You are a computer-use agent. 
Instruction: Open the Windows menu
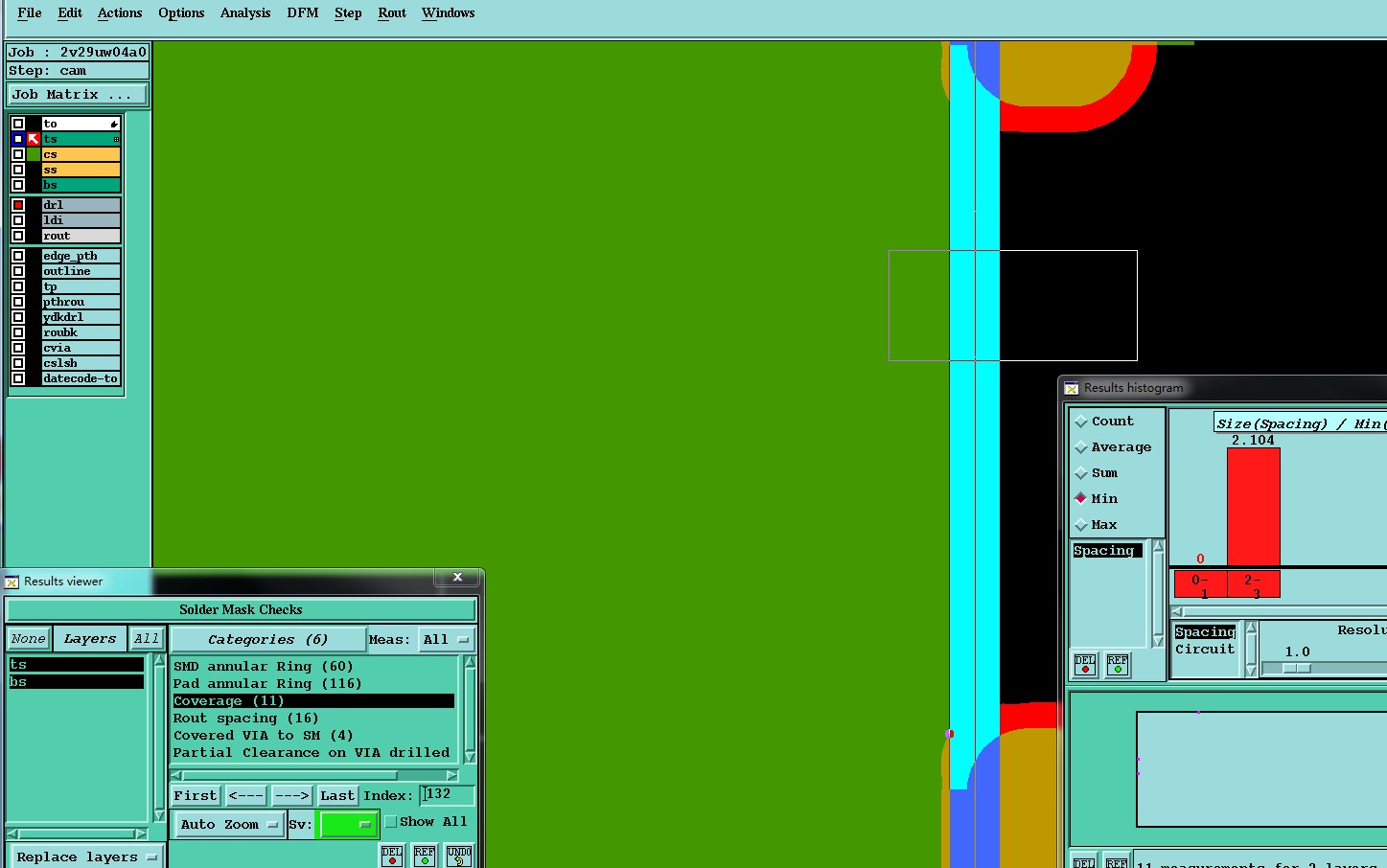[449, 13]
